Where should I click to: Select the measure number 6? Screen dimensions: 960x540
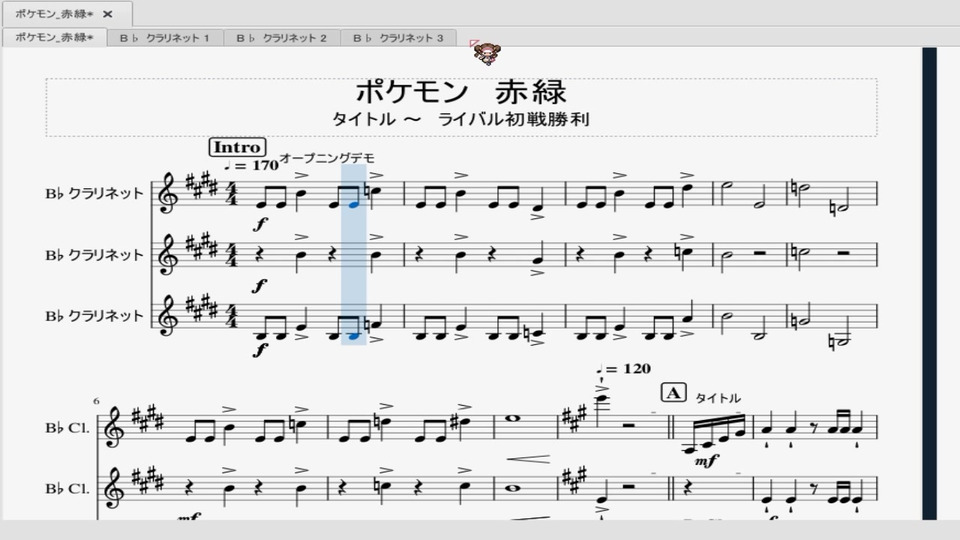tap(97, 401)
